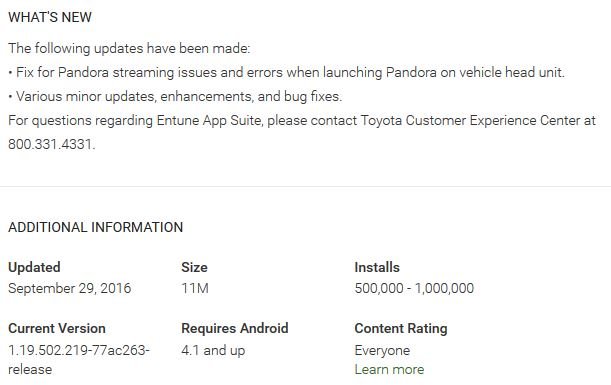The image size is (611, 385).
Task: Click the Requires Android label
Action: 235,328
